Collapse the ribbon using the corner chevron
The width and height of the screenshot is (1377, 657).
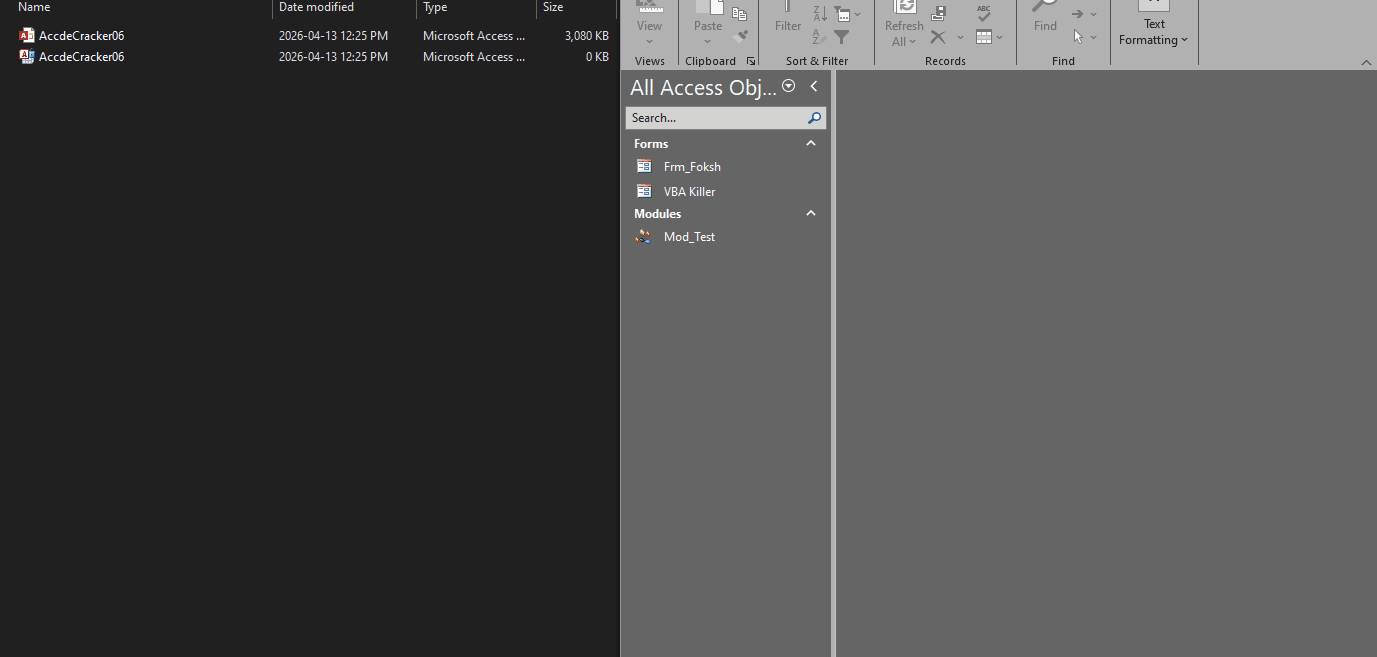coord(1366,63)
